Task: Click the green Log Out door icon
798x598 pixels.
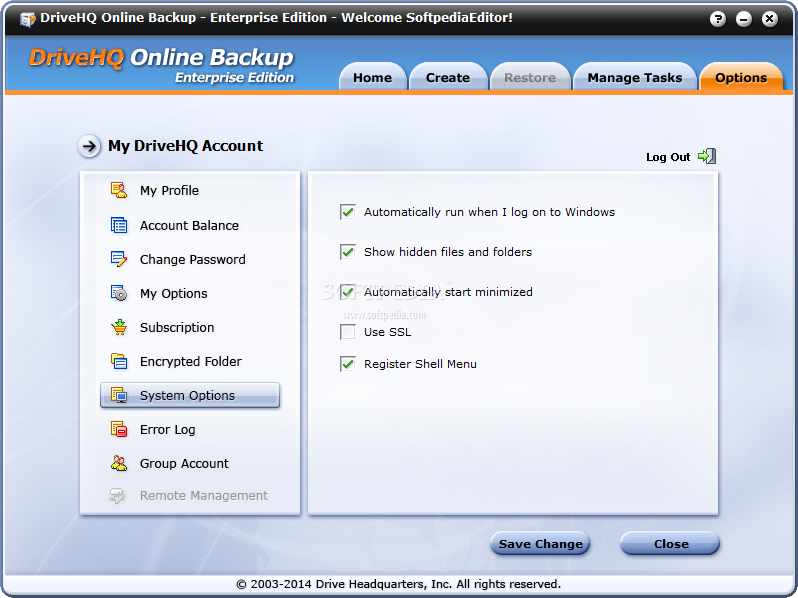Action: pyautogui.click(x=707, y=156)
